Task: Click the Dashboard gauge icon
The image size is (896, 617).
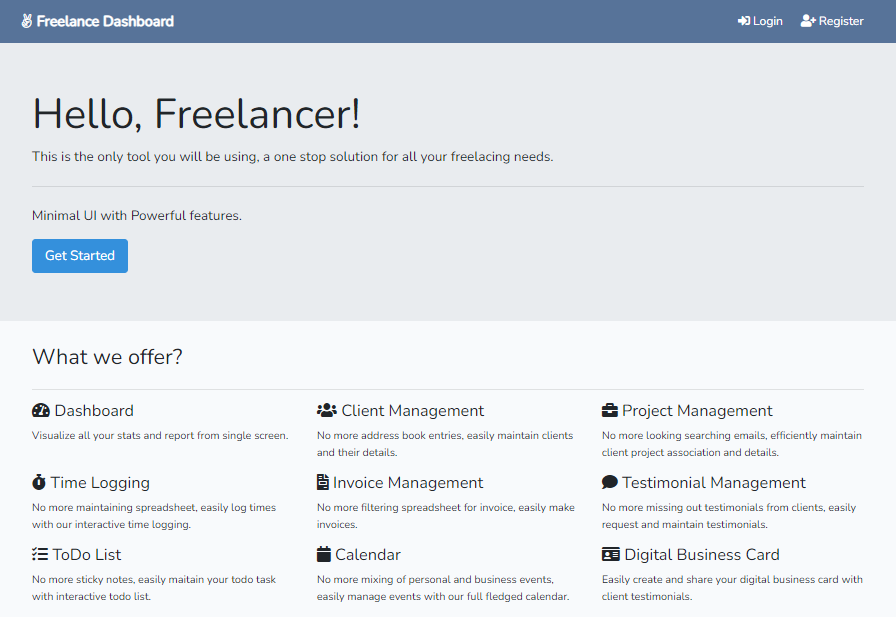Action: (x=41, y=411)
